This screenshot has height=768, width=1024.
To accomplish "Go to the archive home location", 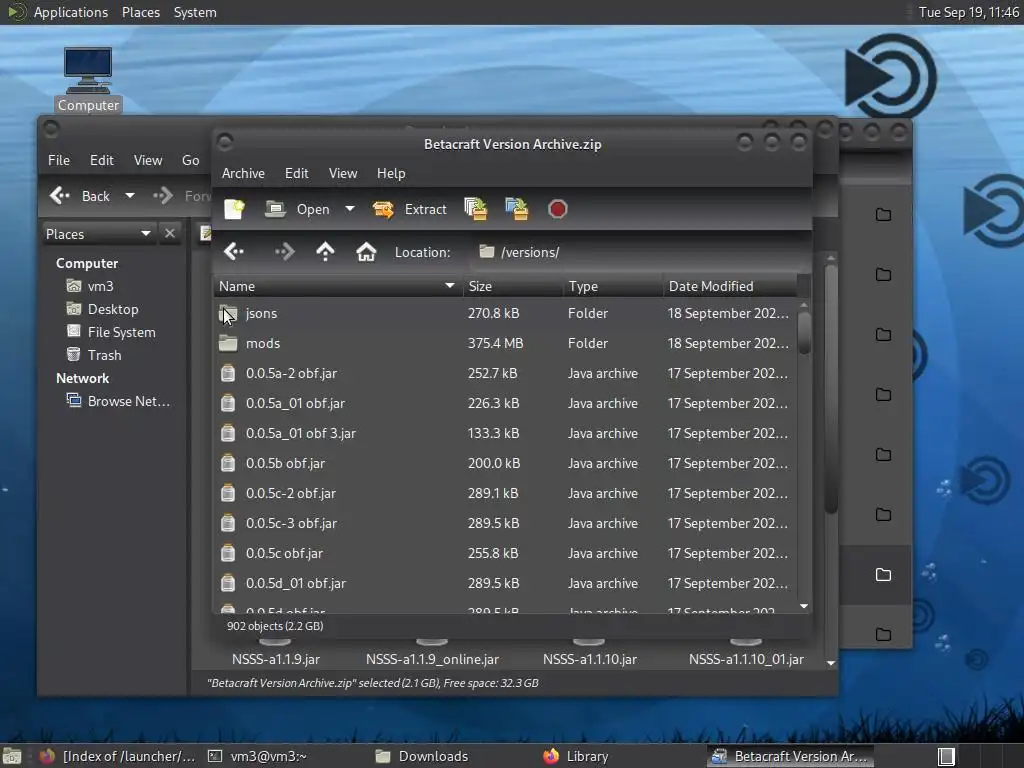I will click(x=366, y=251).
